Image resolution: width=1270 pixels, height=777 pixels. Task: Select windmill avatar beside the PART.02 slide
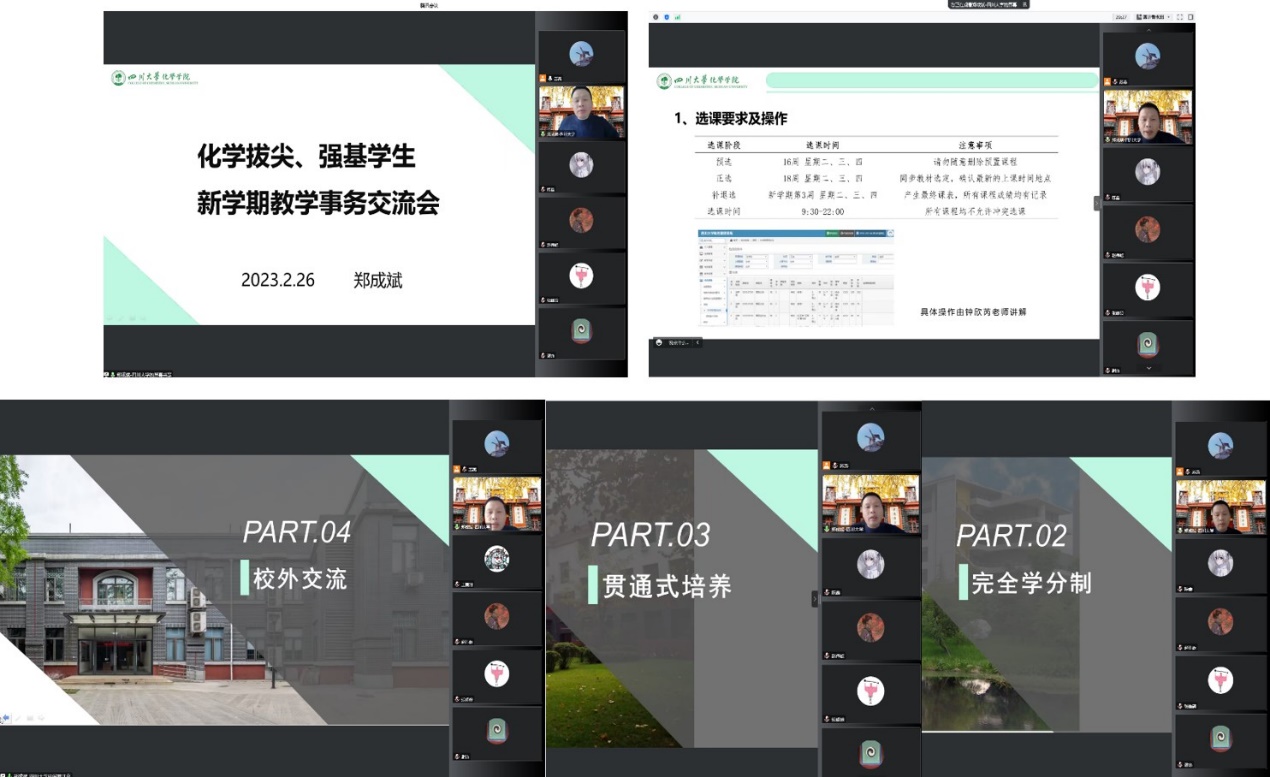pos(1220,446)
